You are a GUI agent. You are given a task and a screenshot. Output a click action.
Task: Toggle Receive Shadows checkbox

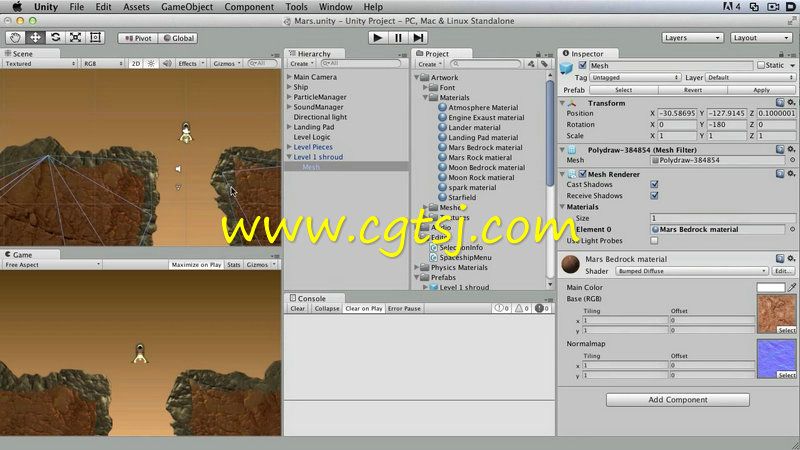pyautogui.click(x=654, y=196)
